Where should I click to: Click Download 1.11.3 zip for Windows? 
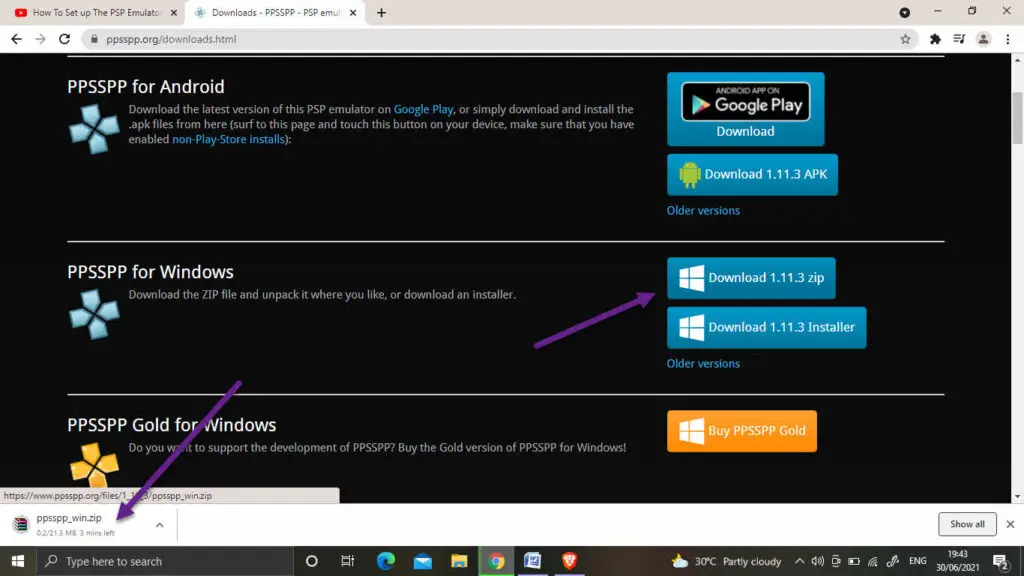(751, 278)
